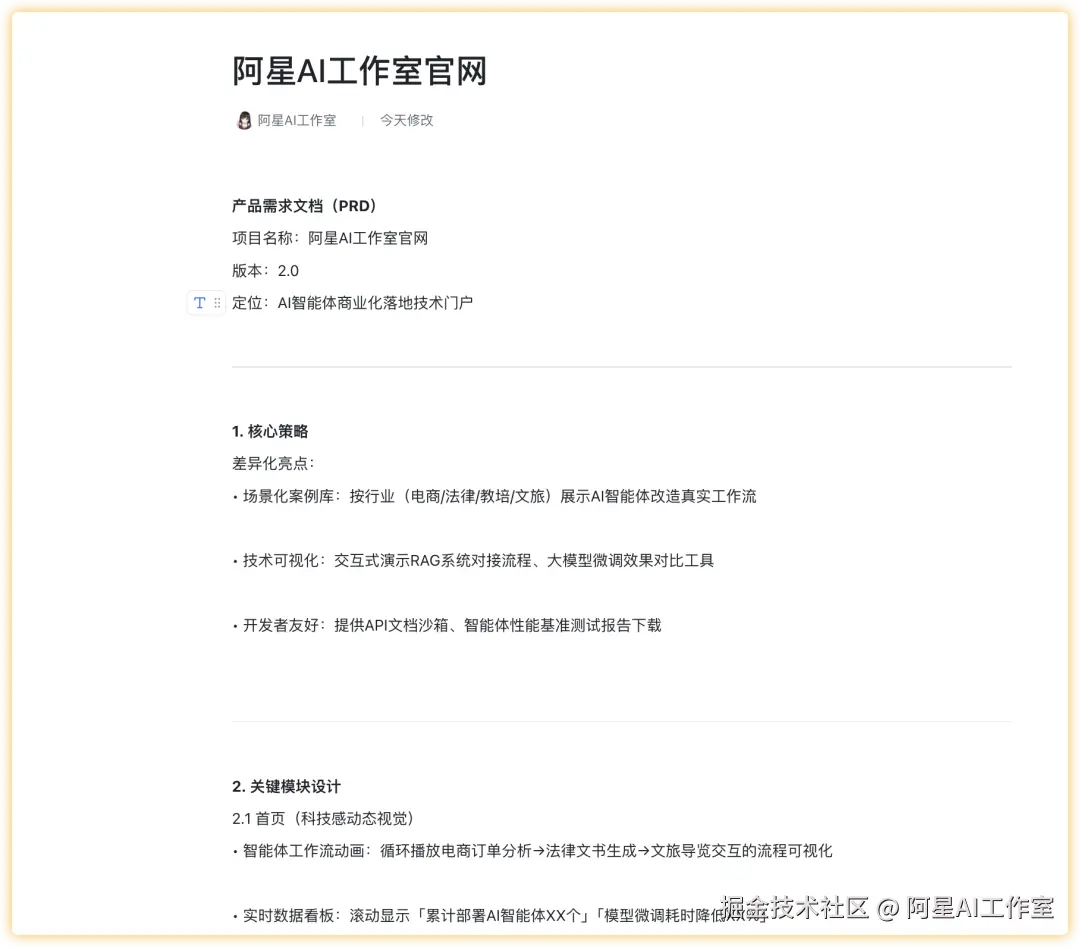The height and width of the screenshot is (947, 1080).
Task: Click the bullet before 场景化案例库
Action: point(234,496)
